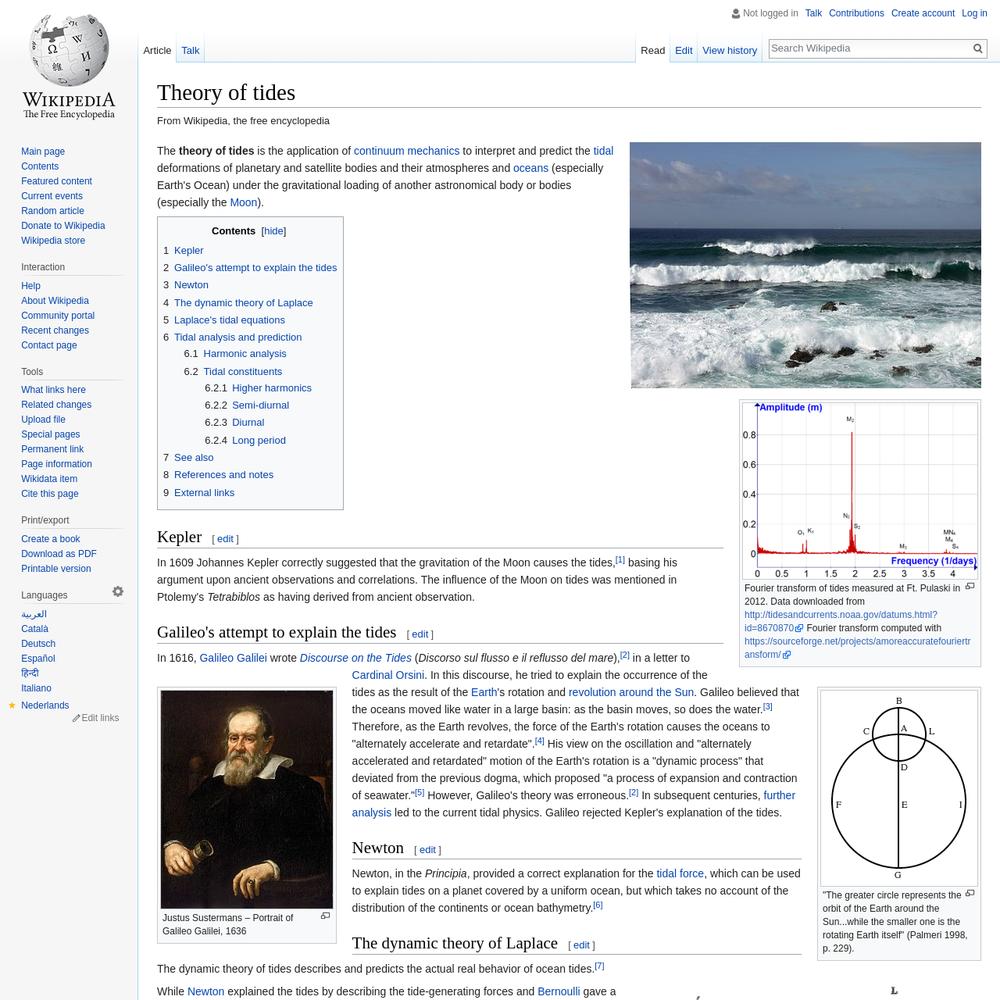Open Recent changes in the sidebar
Viewport: 1000px width, 1000px height.
(x=55, y=330)
